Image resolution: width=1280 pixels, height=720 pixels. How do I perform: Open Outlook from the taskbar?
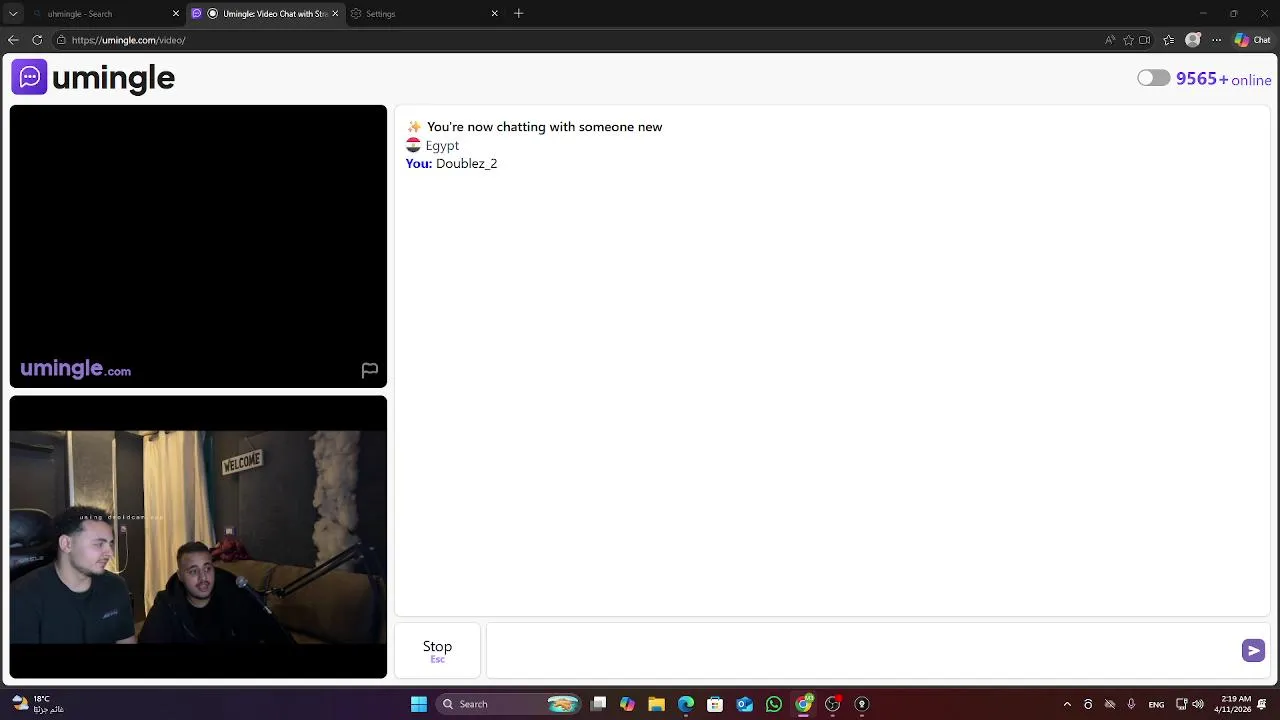[x=745, y=704]
